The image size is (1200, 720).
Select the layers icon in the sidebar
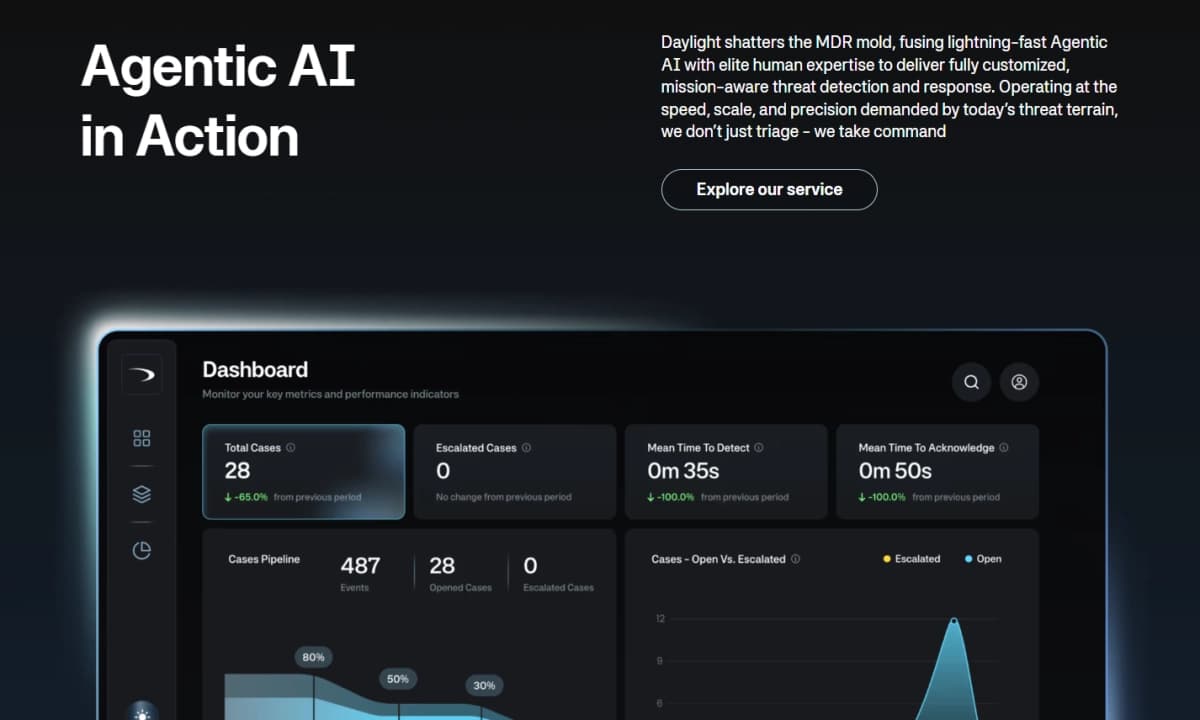[141, 494]
